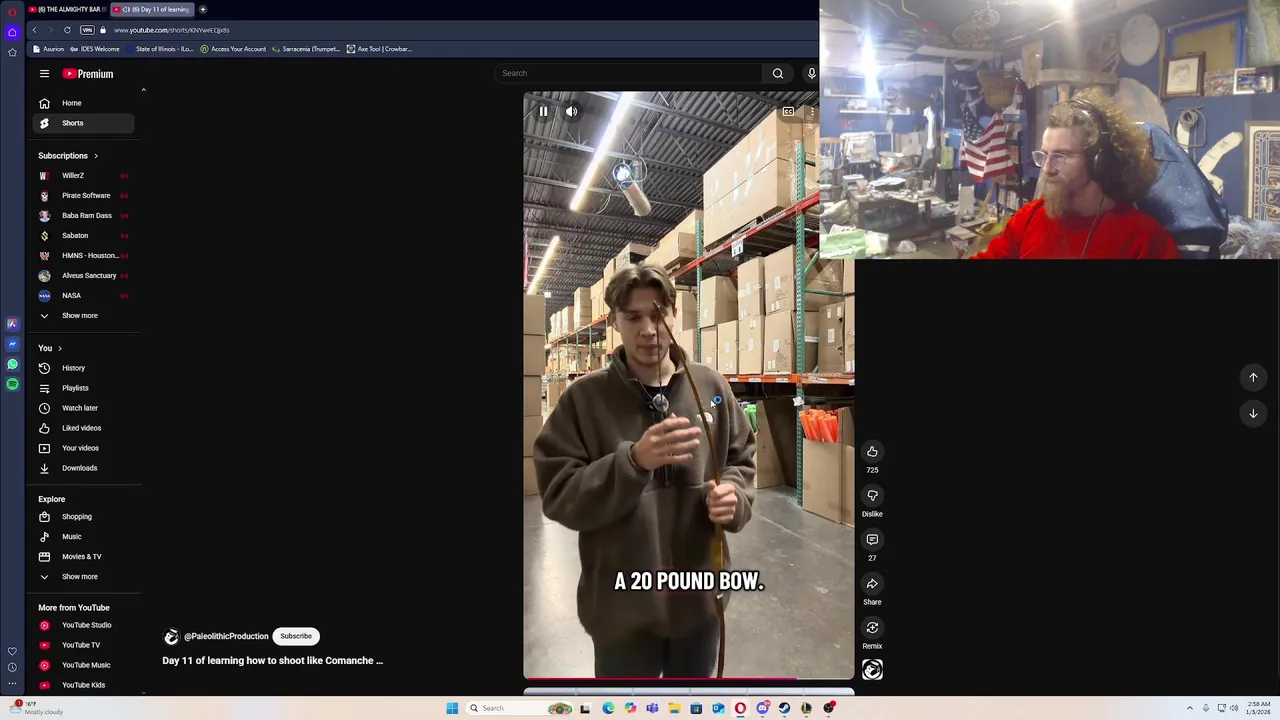Open Your videos
The height and width of the screenshot is (720, 1280).
click(x=84, y=448)
